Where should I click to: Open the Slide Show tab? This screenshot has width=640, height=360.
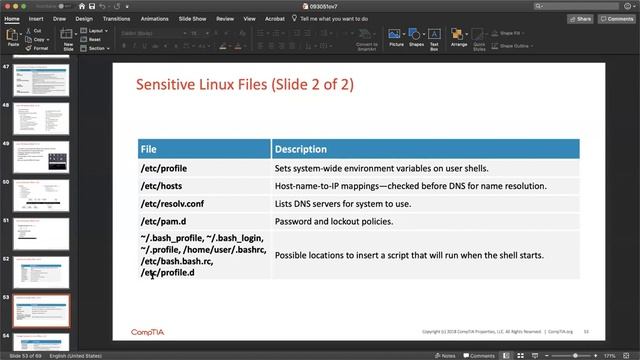tap(192, 19)
